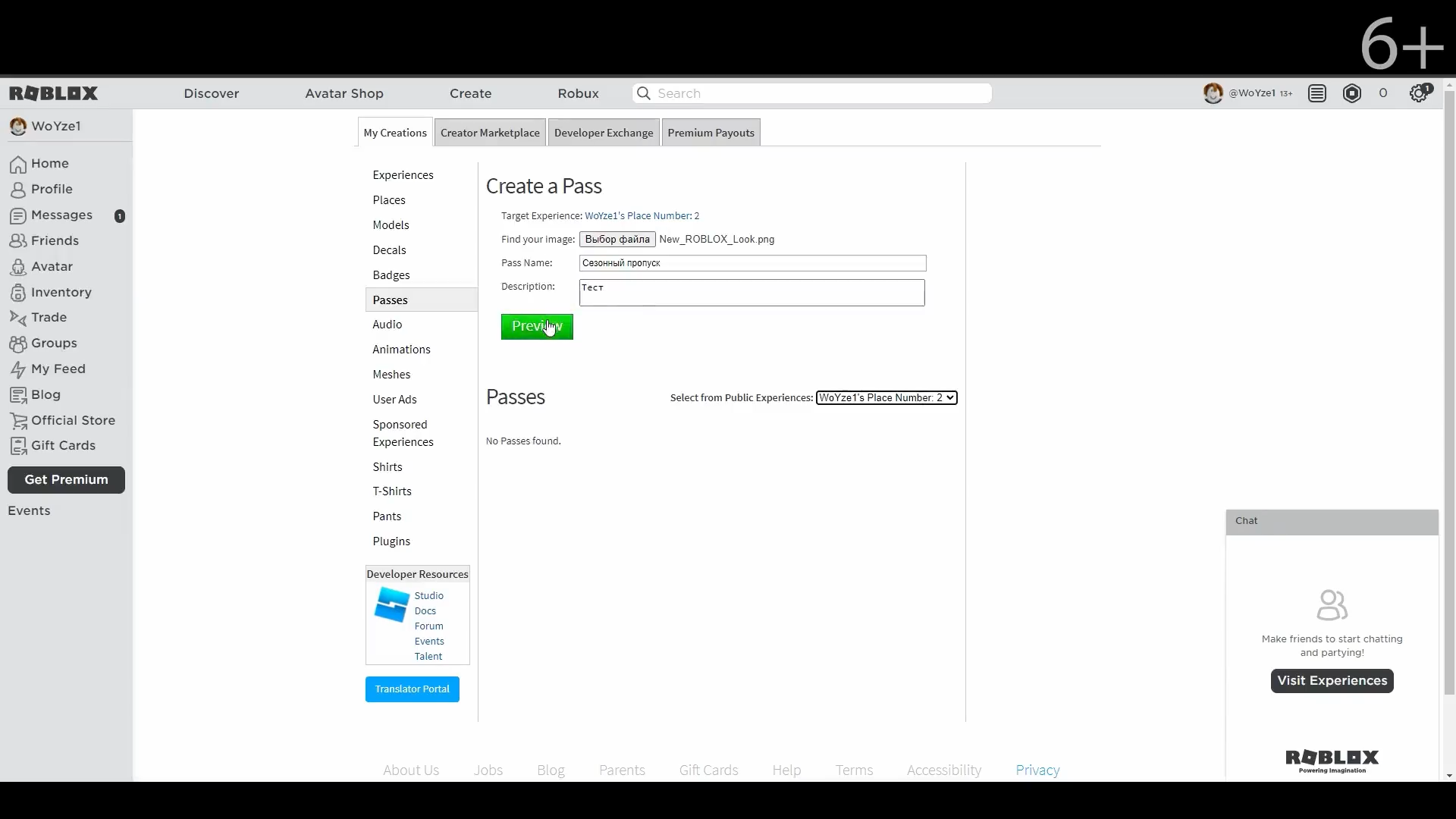The image size is (1456, 819).
Task: Open the Talent developer resource link
Action: (x=428, y=657)
